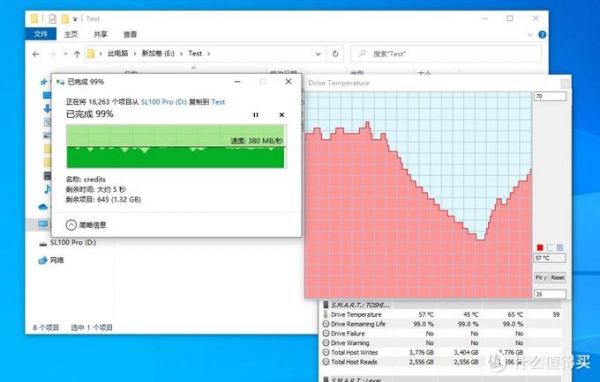Collapse details with the 简略信息 chevron
The image size is (600, 382).
point(71,225)
